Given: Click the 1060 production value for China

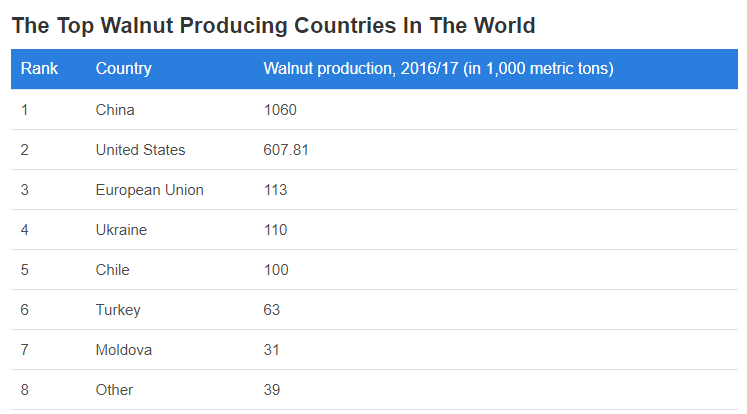Looking at the screenshot, I should (280, 110).
